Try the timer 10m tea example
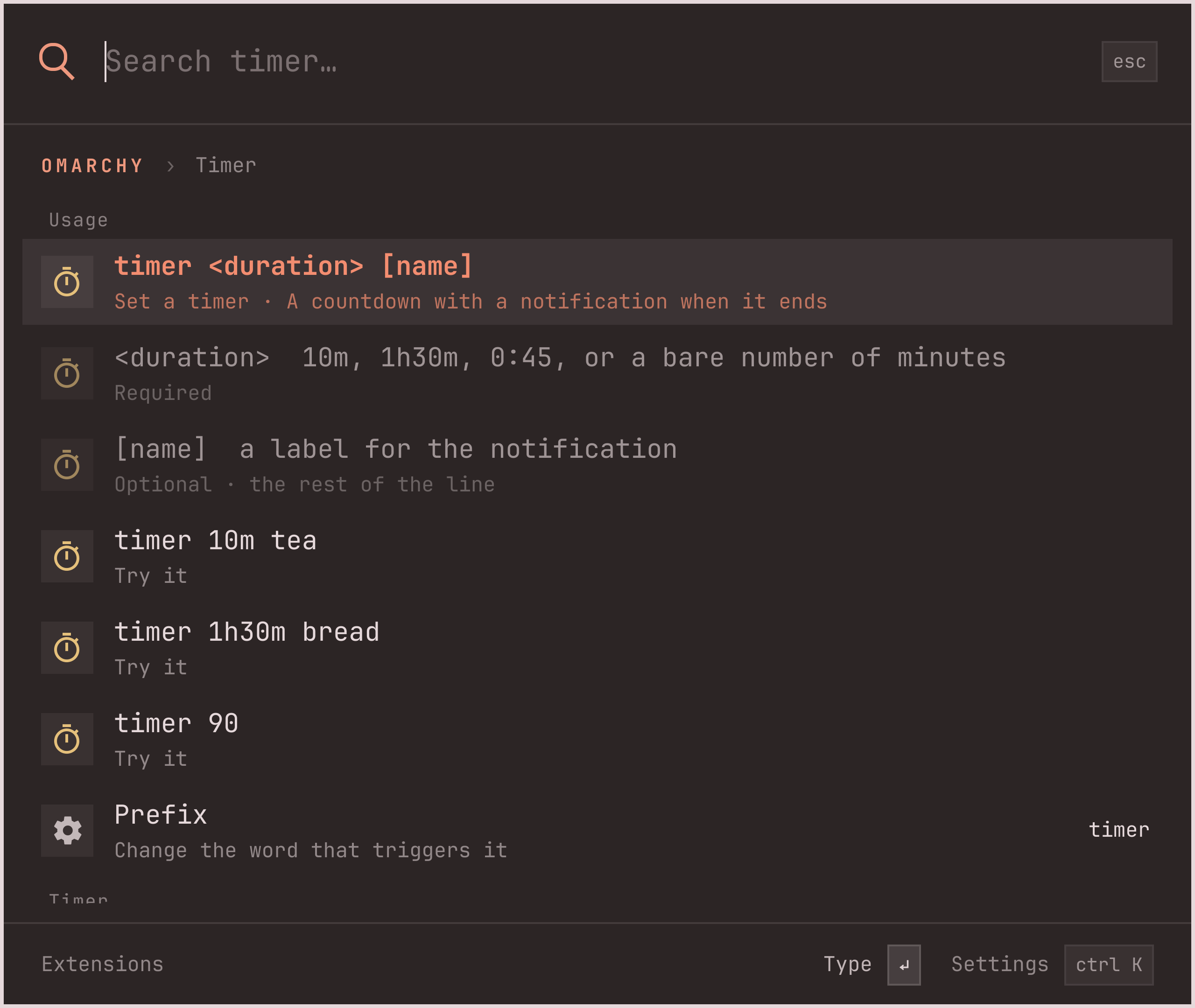The height and width of the screenshot is (1008, 1195). pyautogui.click(x=597, y=556)
